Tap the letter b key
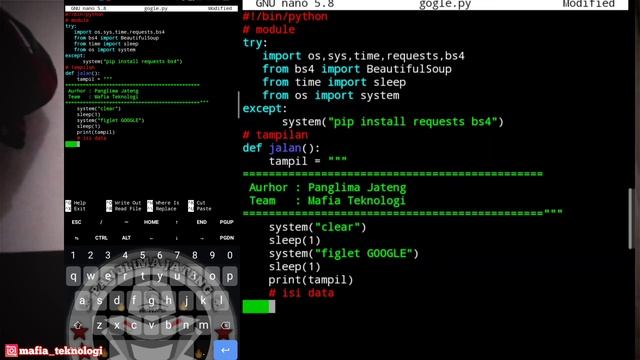This screenshot has width=640, height=360. tap(169, 326)
